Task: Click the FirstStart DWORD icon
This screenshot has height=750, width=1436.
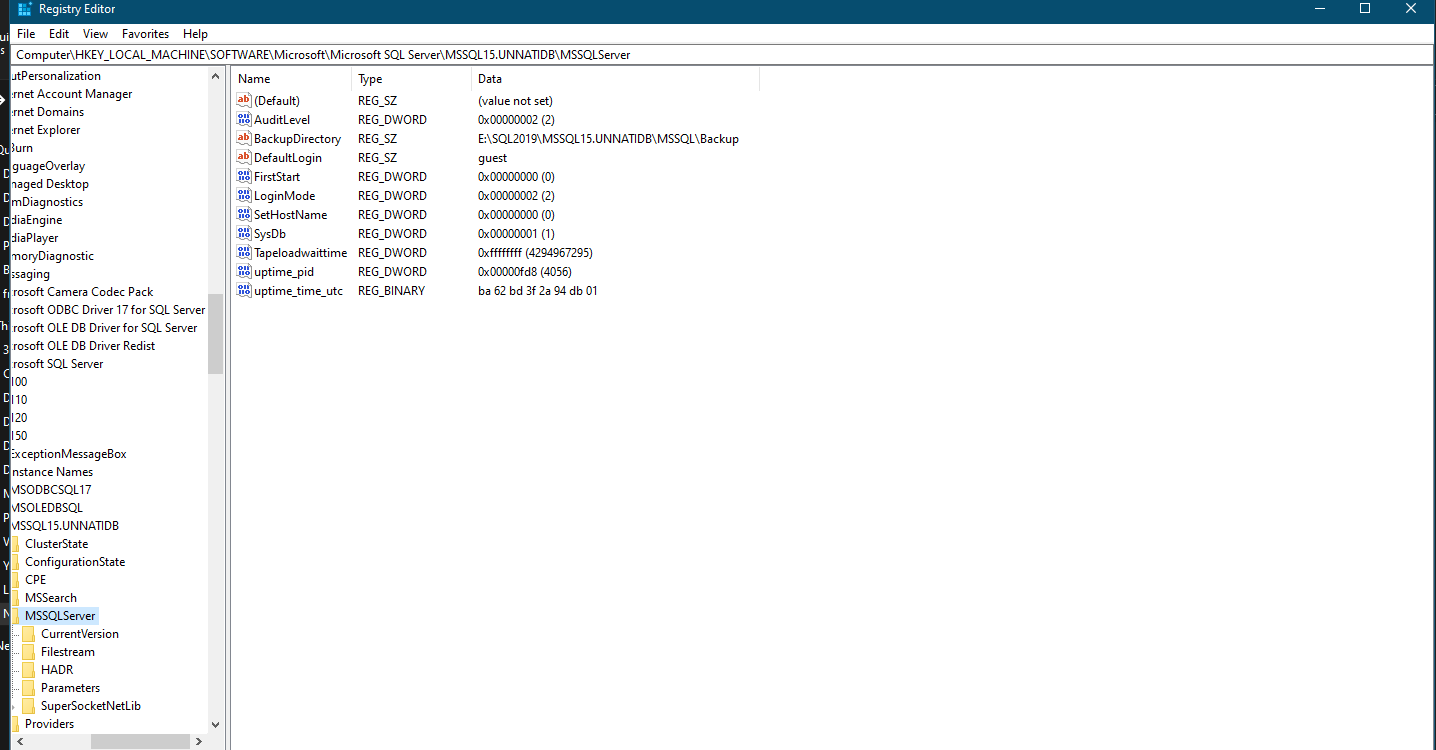Action: [244, 176]
